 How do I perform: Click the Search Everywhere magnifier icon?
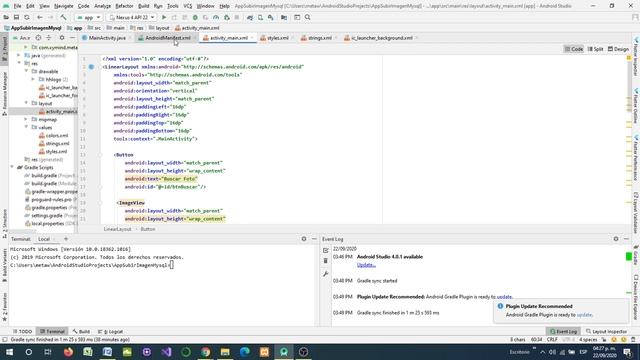[x=308, y=18]
